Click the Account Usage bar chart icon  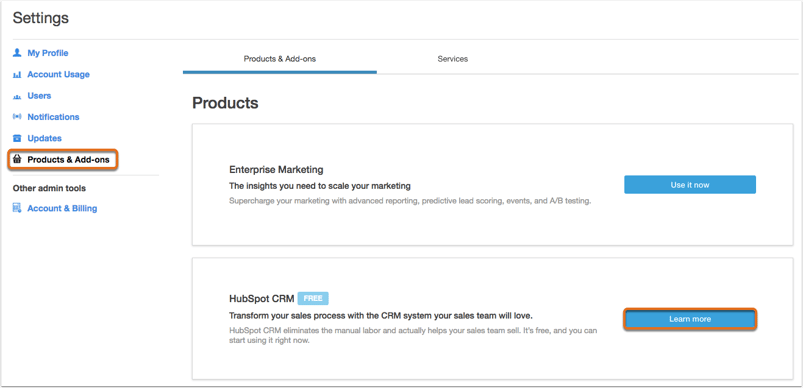pyautogui.click(x=17, y=75)
